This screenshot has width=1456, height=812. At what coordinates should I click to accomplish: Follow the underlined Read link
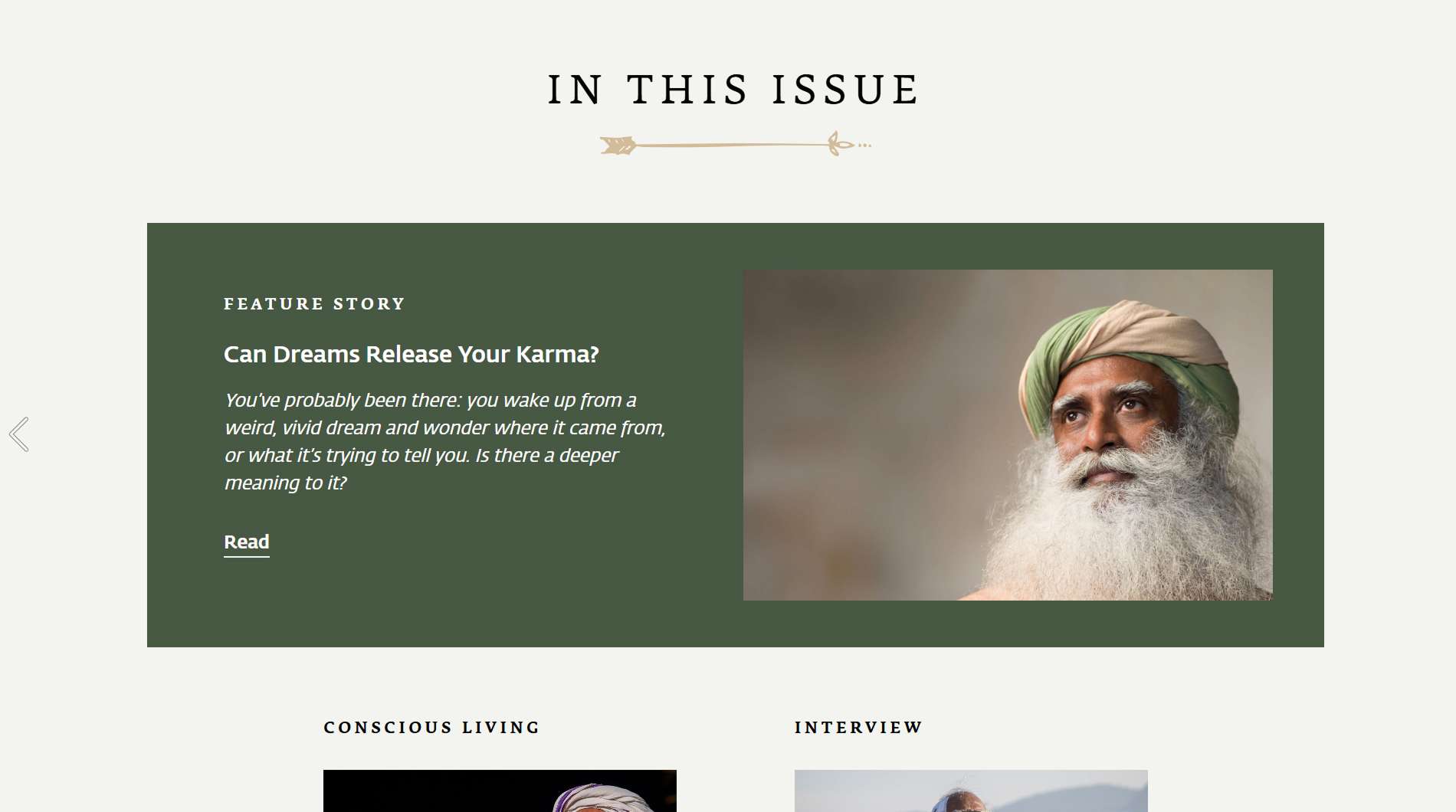click(246, 542)
